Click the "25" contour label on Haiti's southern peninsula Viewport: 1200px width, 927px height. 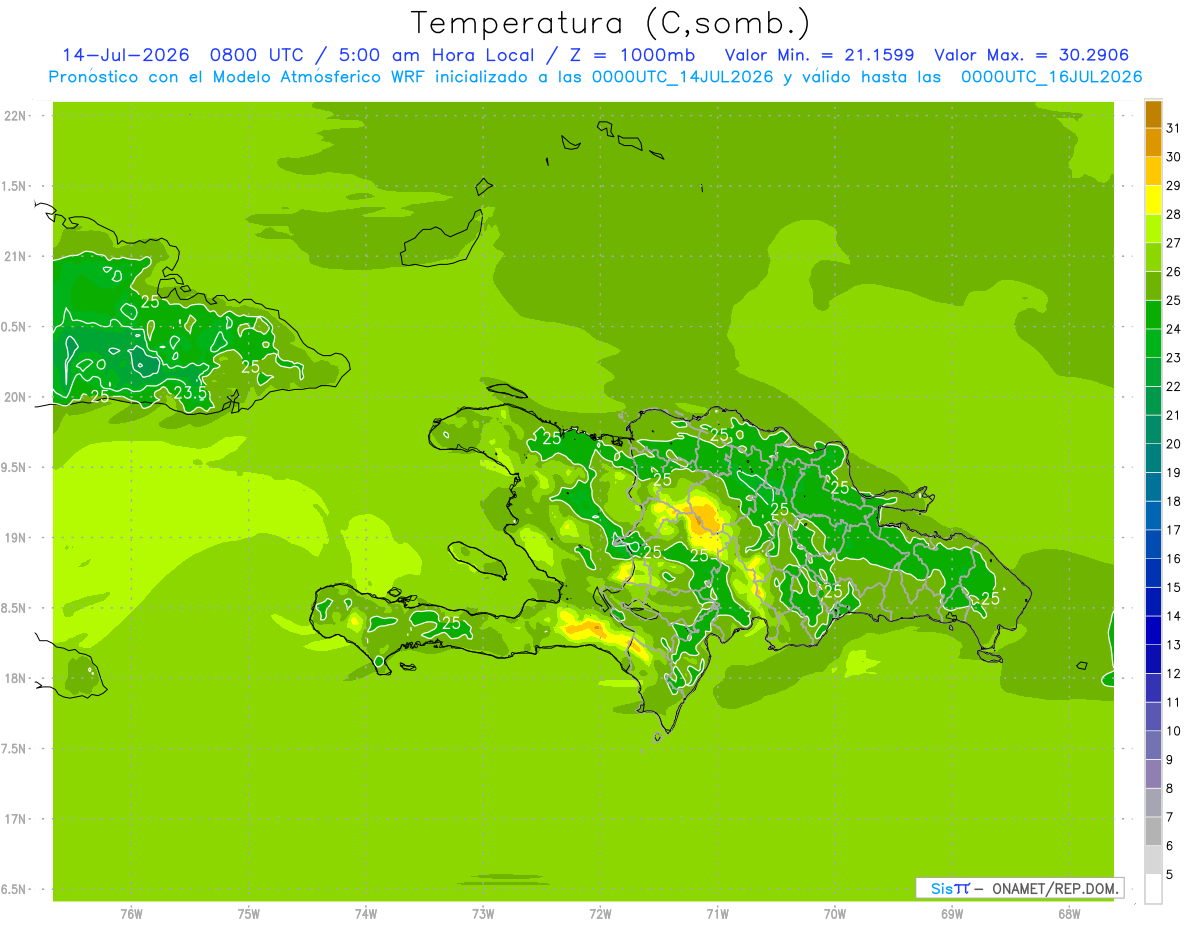tap(451, 622)
